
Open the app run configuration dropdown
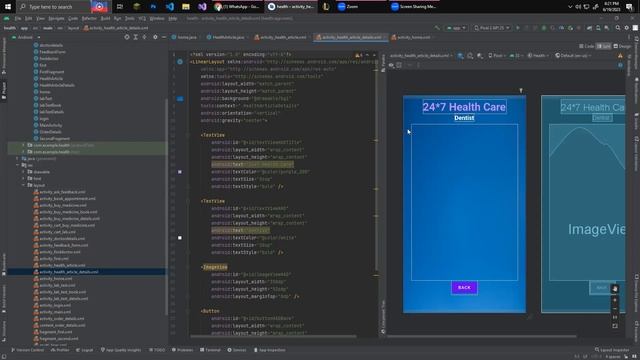tap(456, 28)
